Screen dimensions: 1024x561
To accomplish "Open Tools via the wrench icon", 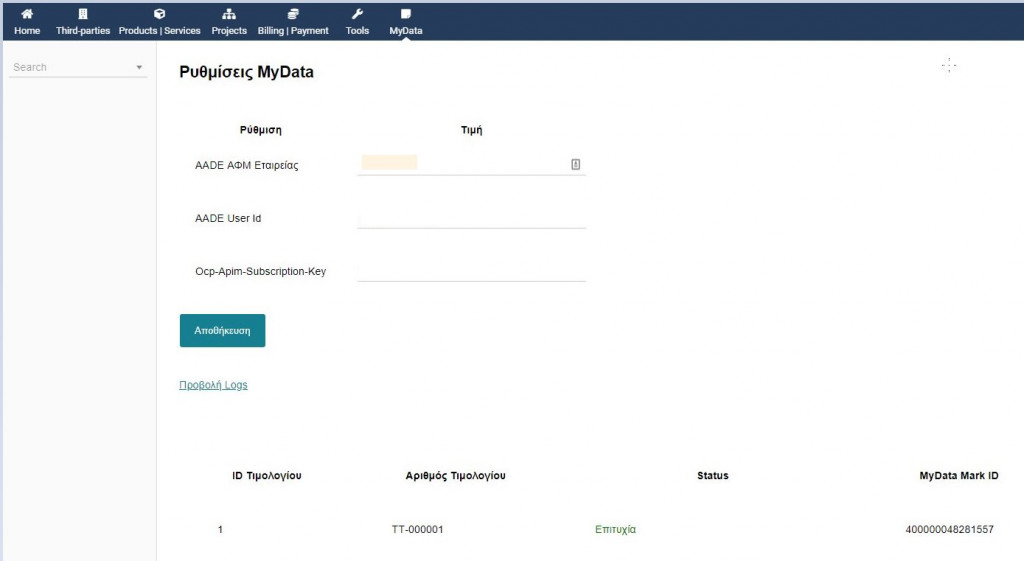I will pos(357,14).
